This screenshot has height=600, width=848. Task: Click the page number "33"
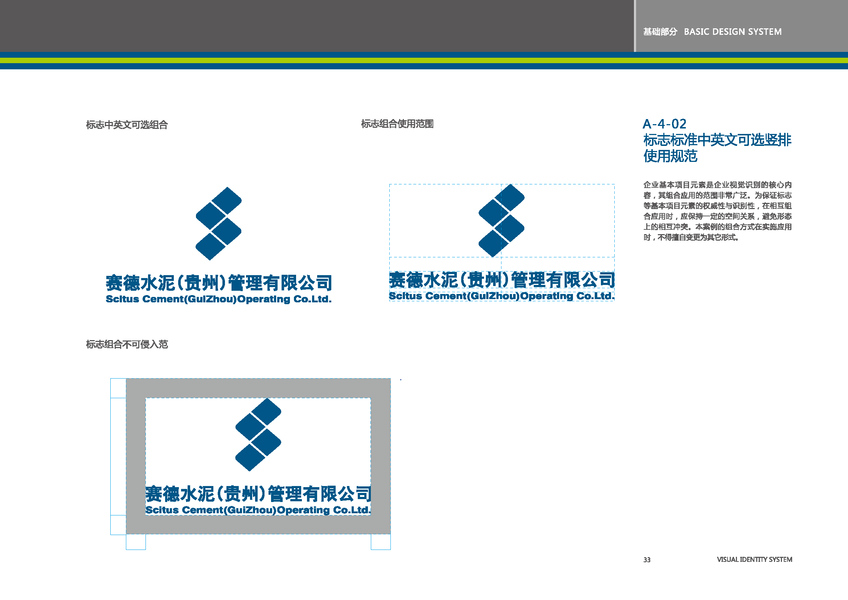click(647, 560)
